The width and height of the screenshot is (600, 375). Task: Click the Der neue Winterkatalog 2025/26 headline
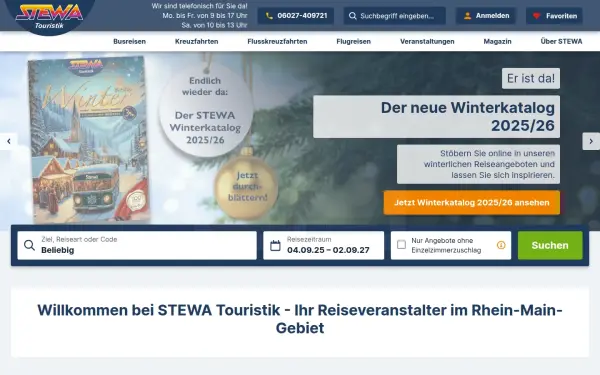tap(436, 117)
